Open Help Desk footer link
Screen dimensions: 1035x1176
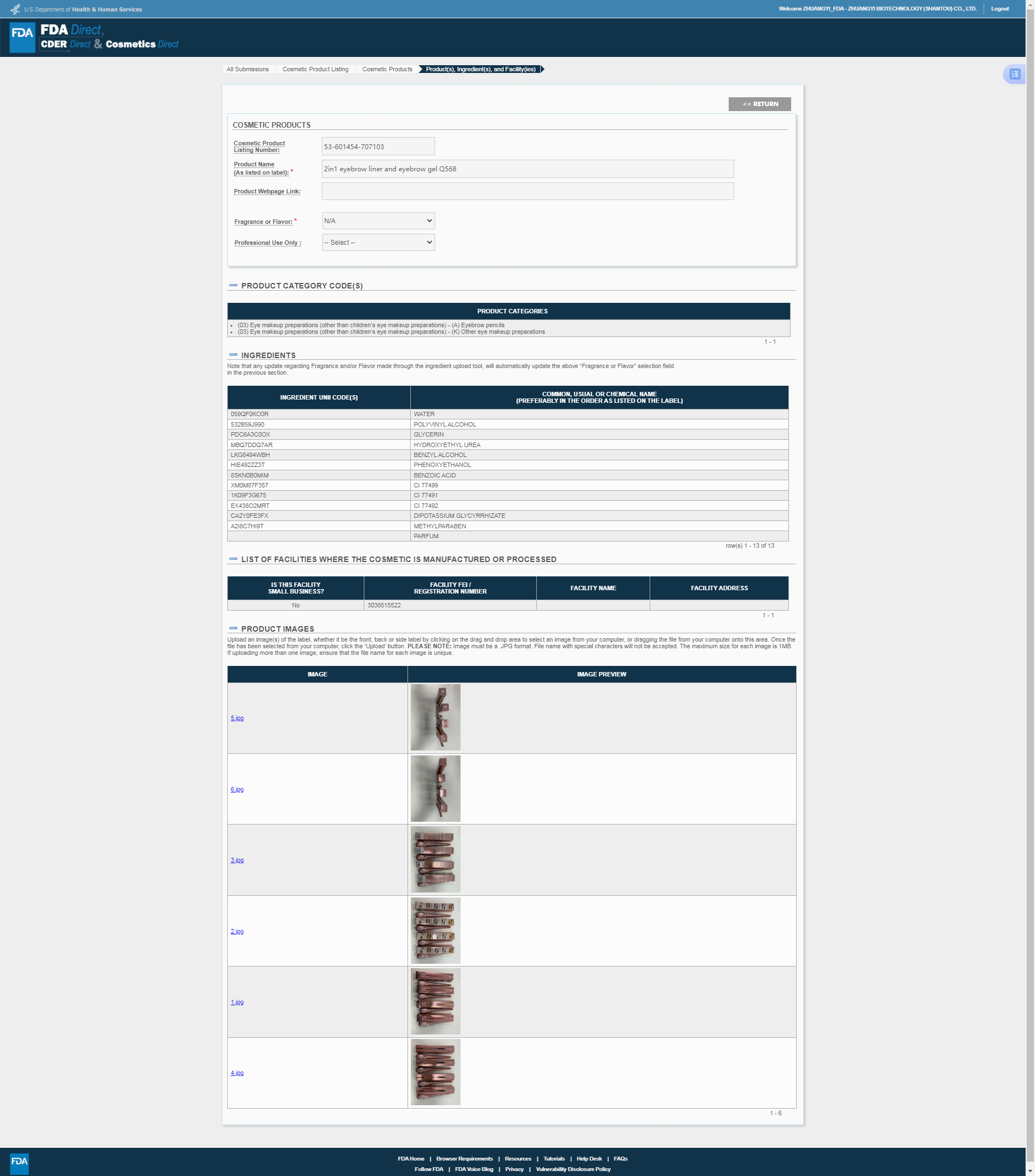[x=589, y=1159]
